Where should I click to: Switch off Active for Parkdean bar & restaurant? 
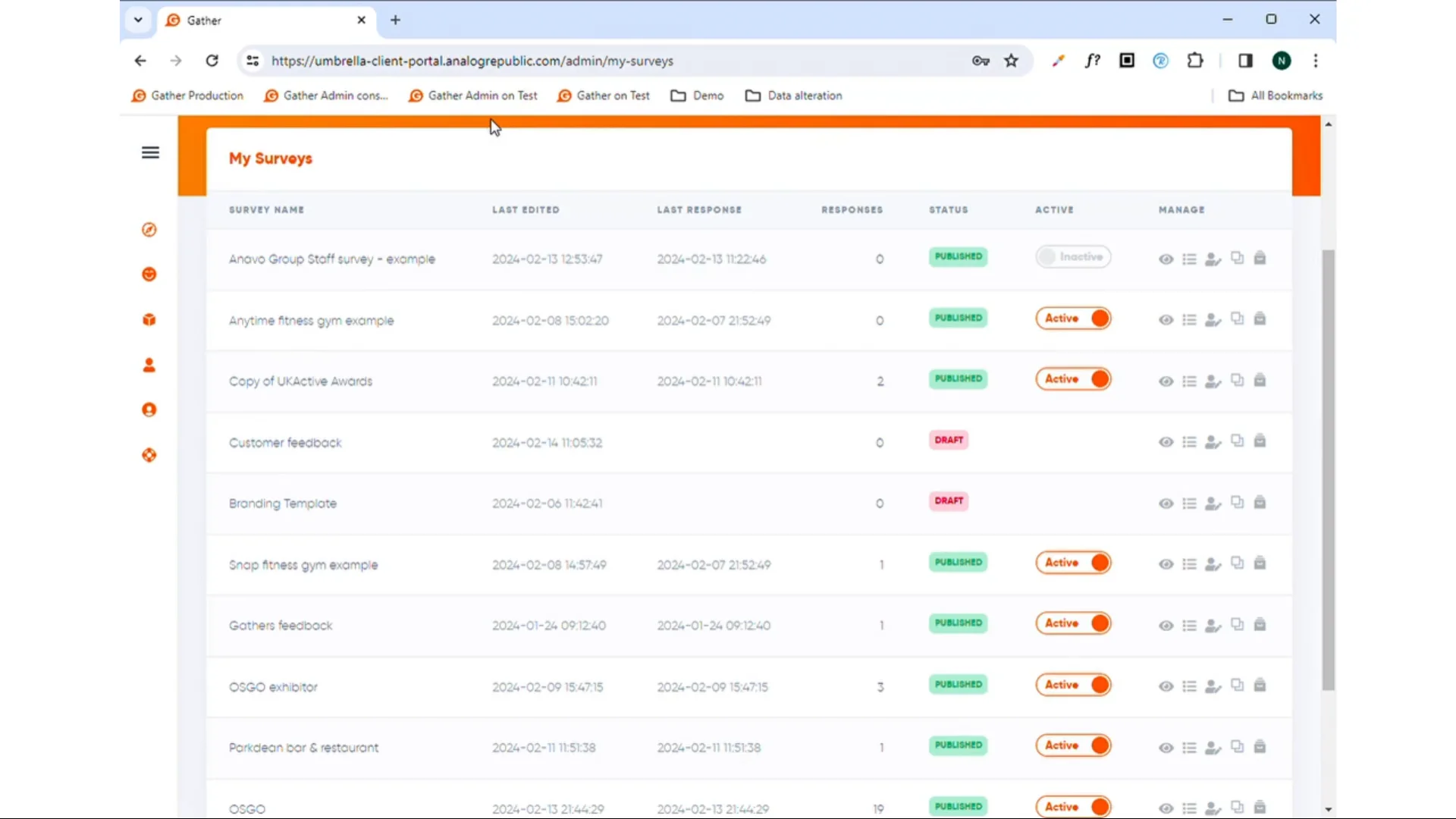point(1073,745)
